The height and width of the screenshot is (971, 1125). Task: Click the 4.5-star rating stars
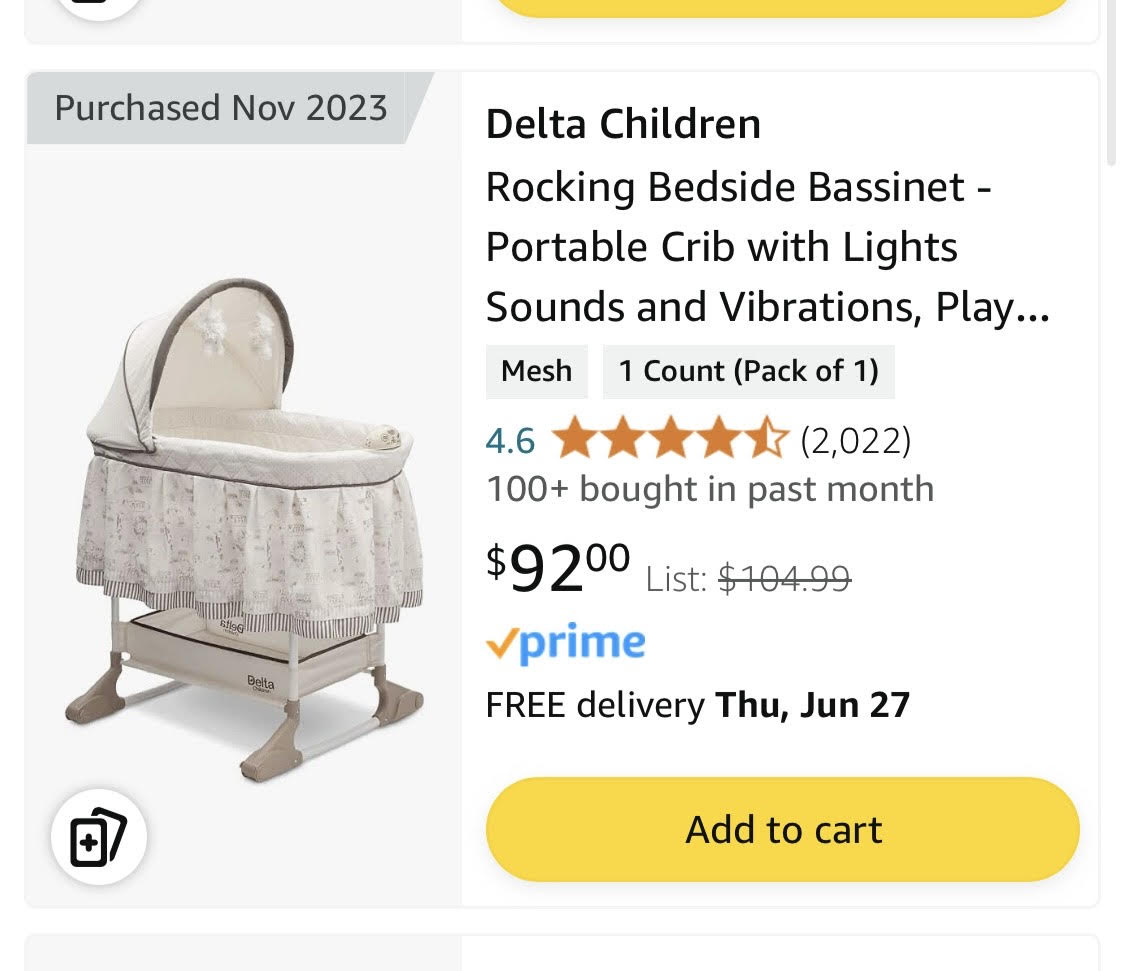669,440
